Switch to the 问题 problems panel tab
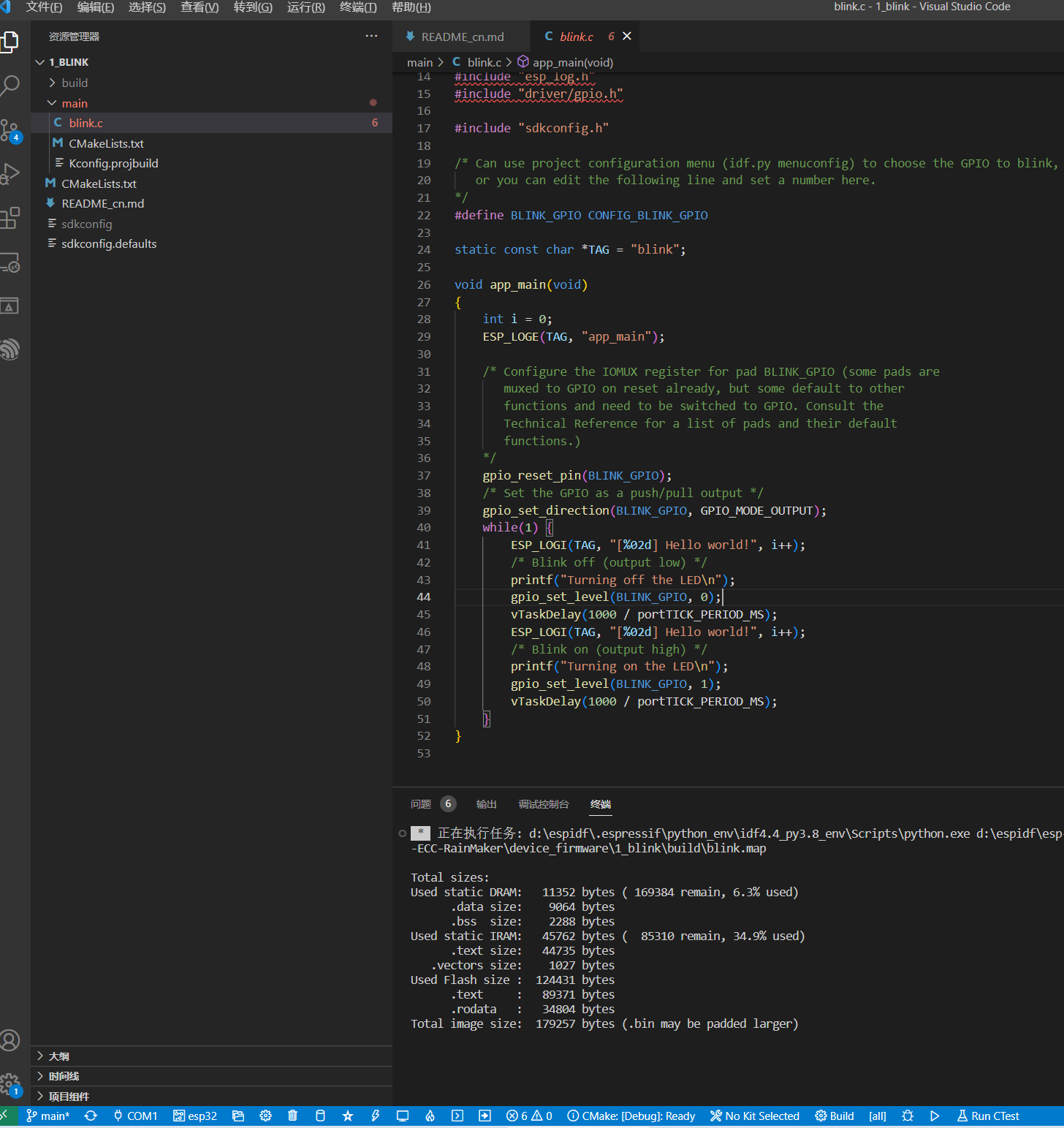1064x1128 pixels. tap(421, 804)
